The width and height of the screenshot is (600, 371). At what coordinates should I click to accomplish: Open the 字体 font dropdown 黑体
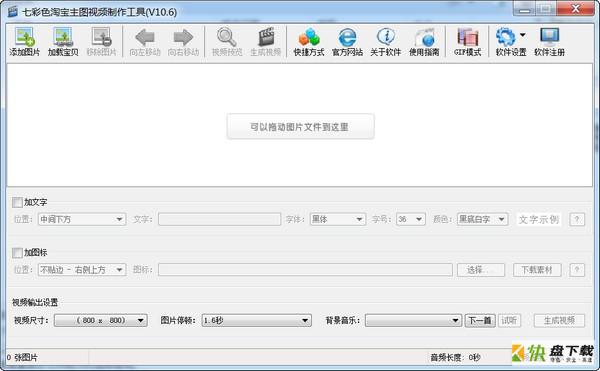[338, 219]
